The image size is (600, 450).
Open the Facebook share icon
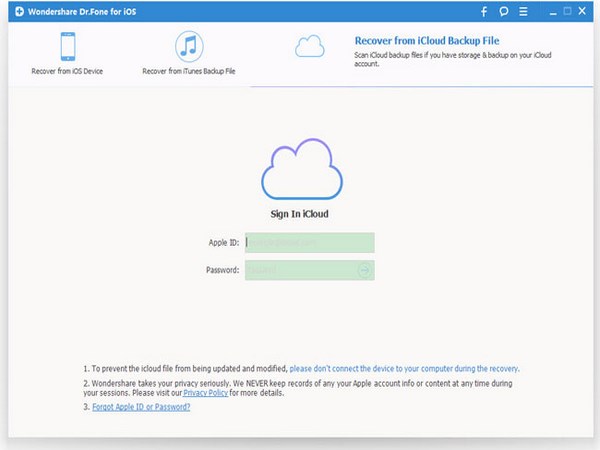click(x=484, y=11)
